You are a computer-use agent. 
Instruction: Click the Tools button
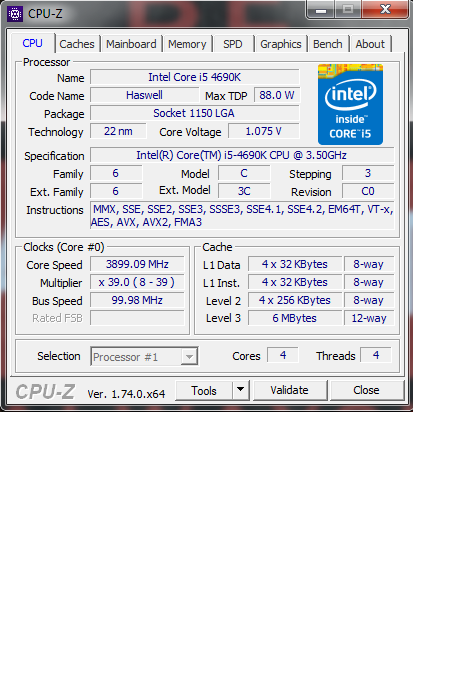tap(204, 390)
